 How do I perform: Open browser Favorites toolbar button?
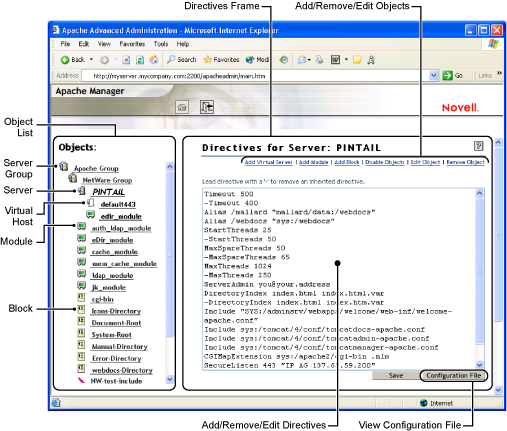[x=221, y=60]
